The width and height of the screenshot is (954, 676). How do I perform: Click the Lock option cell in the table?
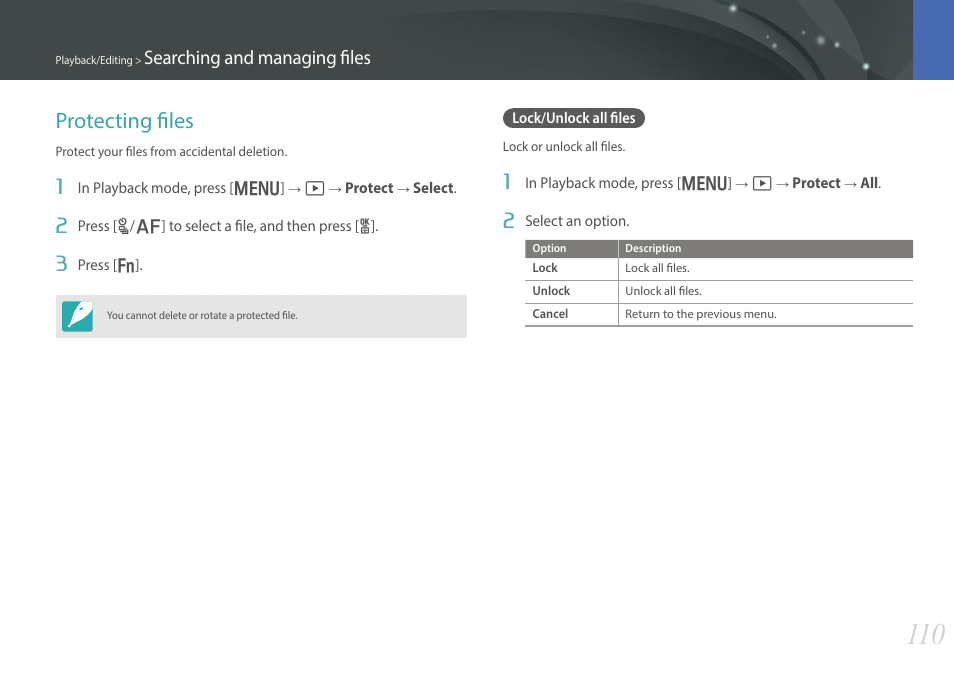(x=571, y=269)
